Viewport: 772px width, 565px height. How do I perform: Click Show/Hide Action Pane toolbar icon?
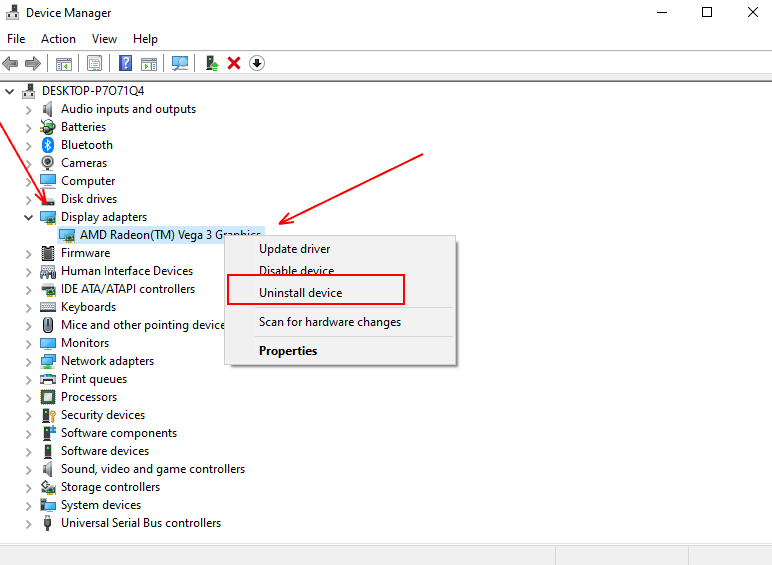coord(149,63)
